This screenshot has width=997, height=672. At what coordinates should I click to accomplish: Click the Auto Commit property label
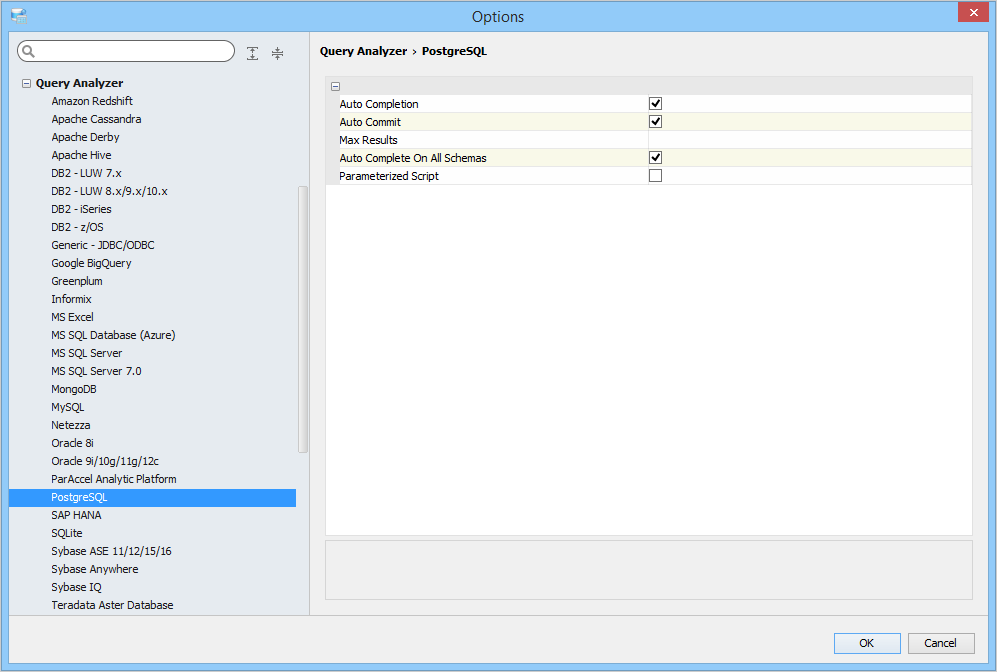tap(370, 122)
